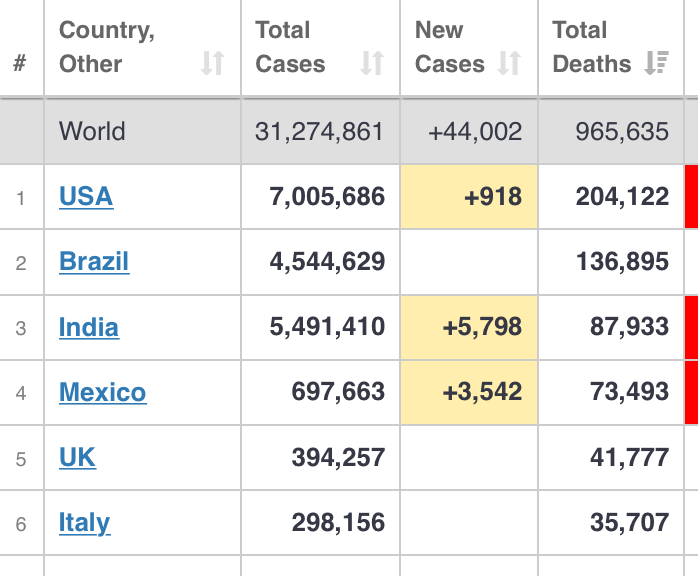Sort table by New Cases arrows
The width and height of the screenshot is (698, 576).
(509, 63)
